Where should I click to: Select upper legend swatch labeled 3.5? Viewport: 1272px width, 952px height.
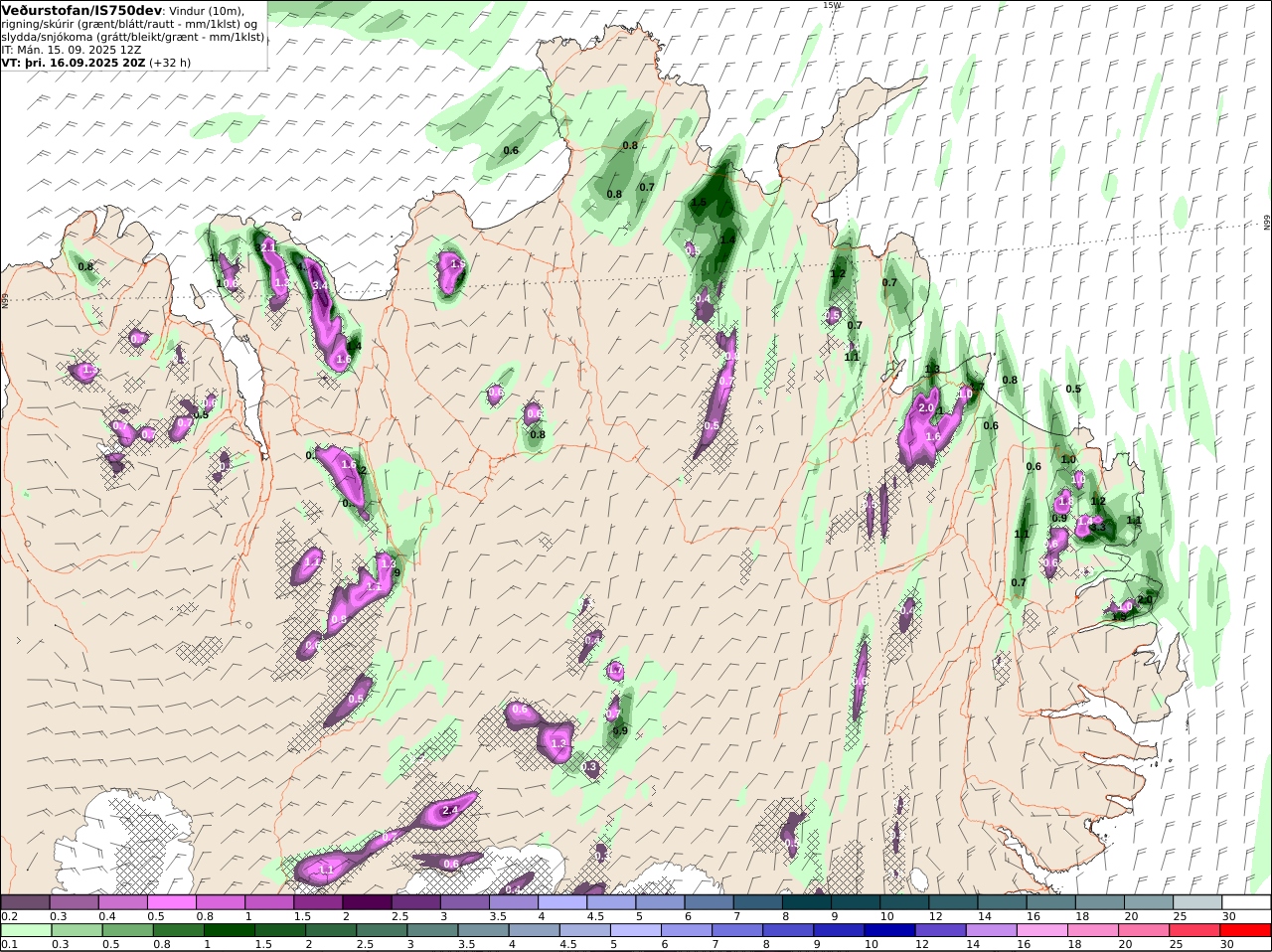pyautogui.click(x=514, y=901)
